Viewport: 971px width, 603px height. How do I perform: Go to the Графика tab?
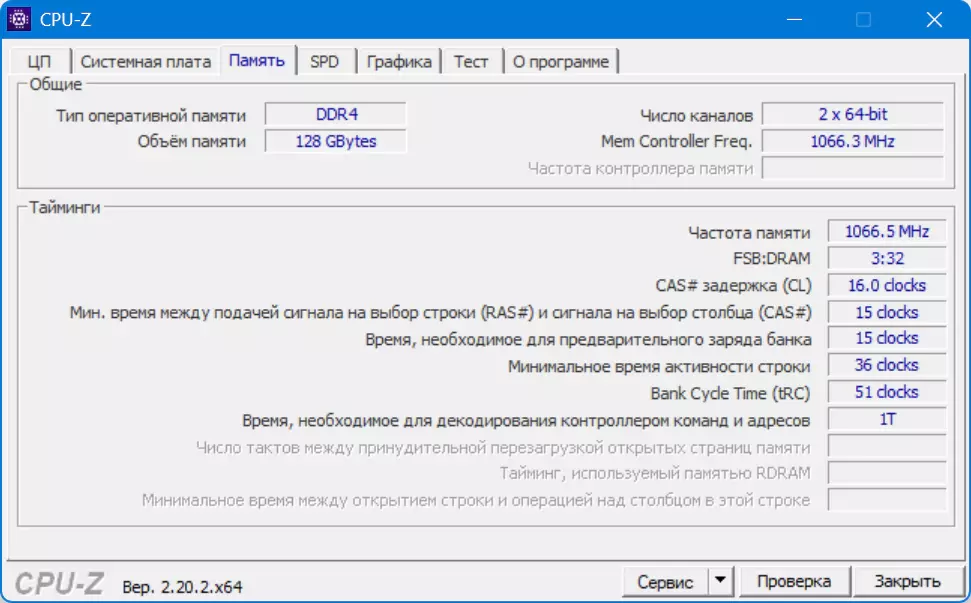point(399,61)
